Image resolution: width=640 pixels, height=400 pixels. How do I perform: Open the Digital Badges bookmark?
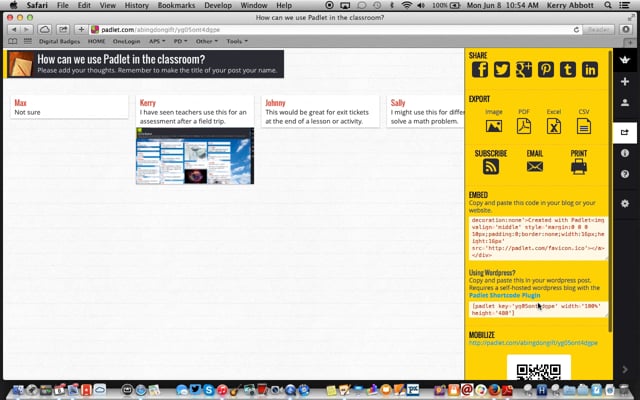point(60,41)
